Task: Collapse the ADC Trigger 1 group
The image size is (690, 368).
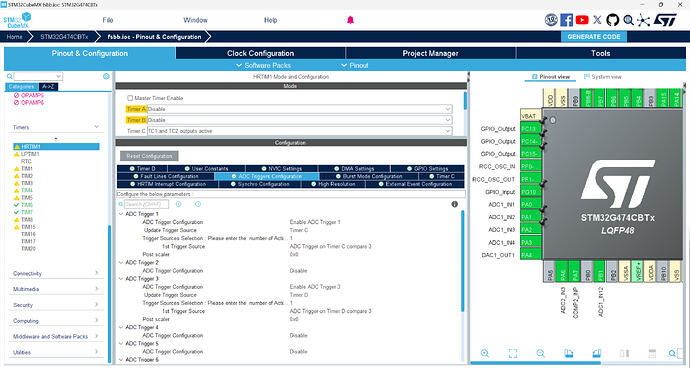Action: 121,214
